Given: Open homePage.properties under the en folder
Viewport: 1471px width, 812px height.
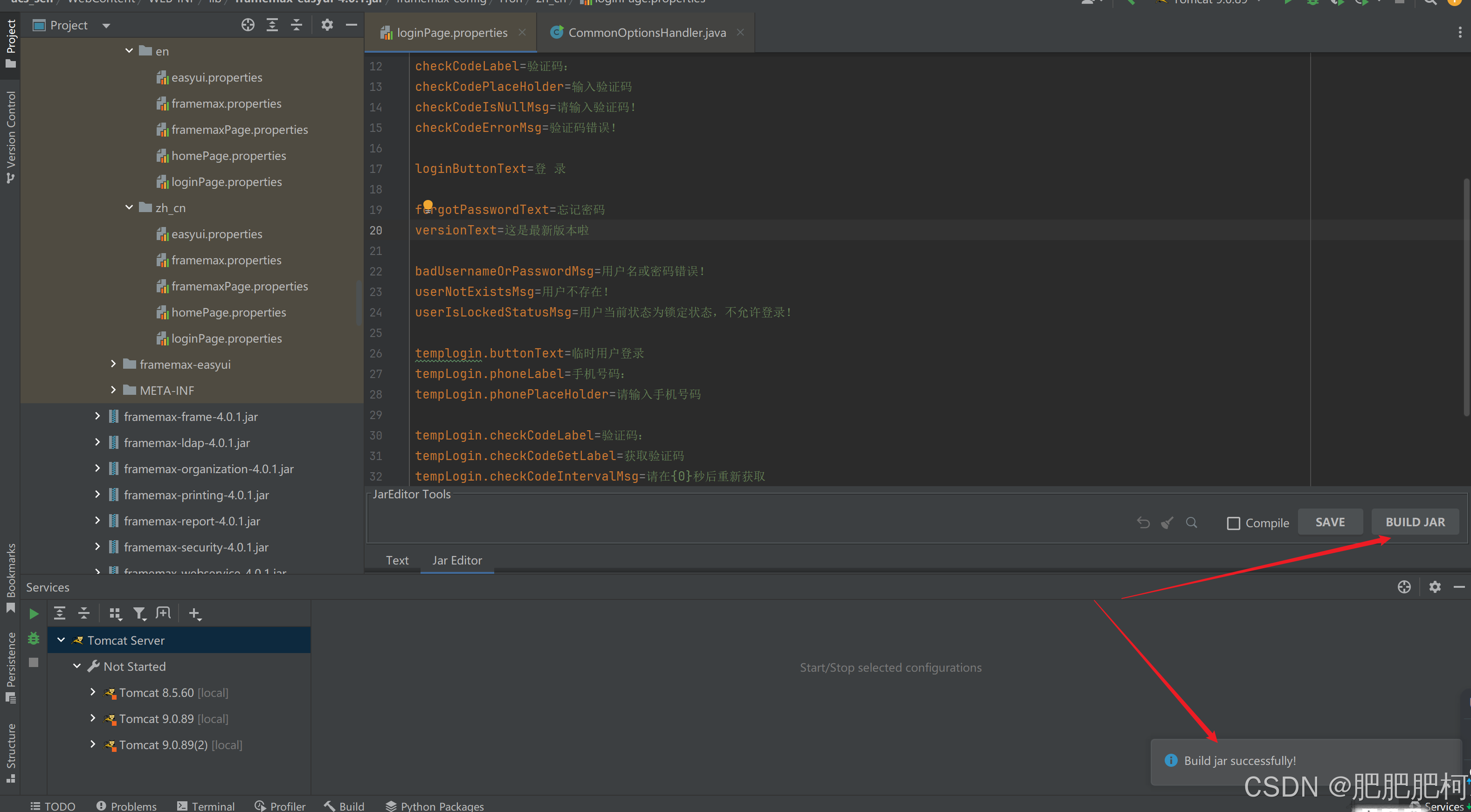Looking at the screenshot, I should click(x=228, y=156).
